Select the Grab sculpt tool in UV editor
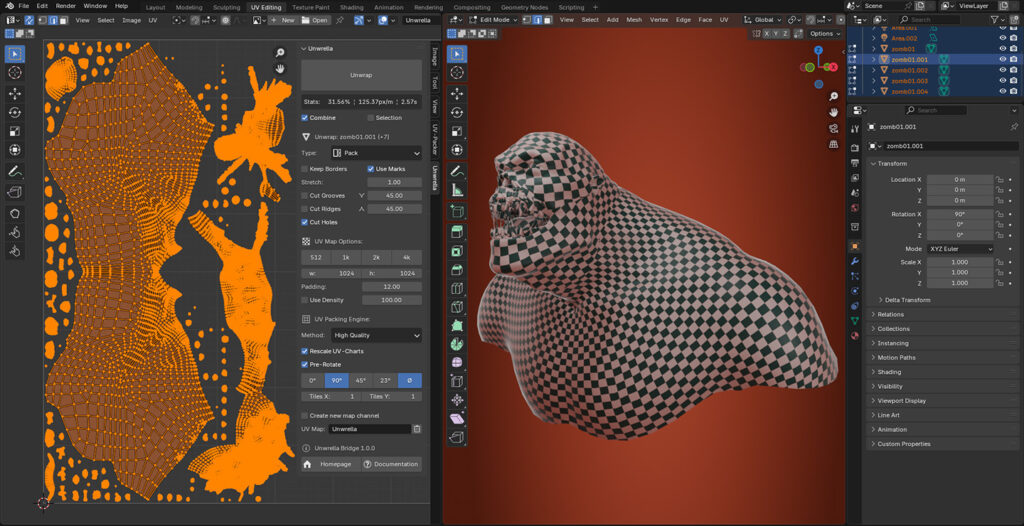This screenshot has height=526, width=1024. (x=14, y=214)
